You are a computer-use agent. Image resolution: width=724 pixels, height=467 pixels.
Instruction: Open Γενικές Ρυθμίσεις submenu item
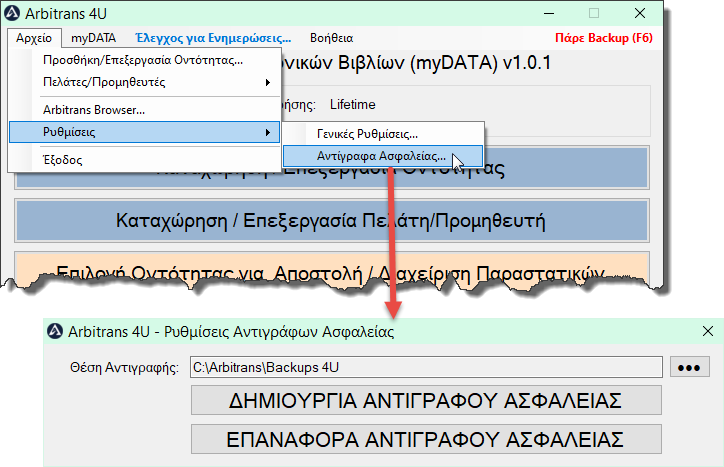pyautogui.click(x=383, y=134)
